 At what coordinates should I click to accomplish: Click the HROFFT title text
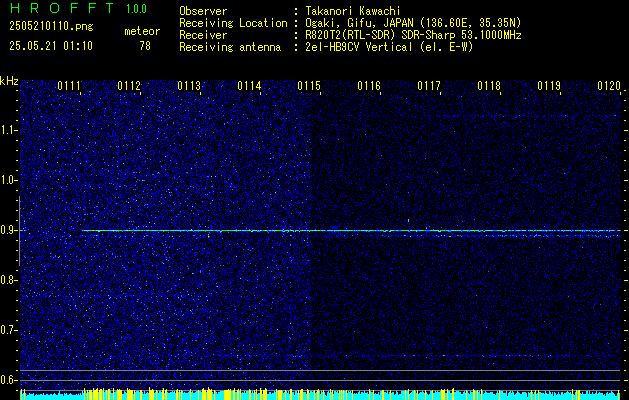[62, 8]
